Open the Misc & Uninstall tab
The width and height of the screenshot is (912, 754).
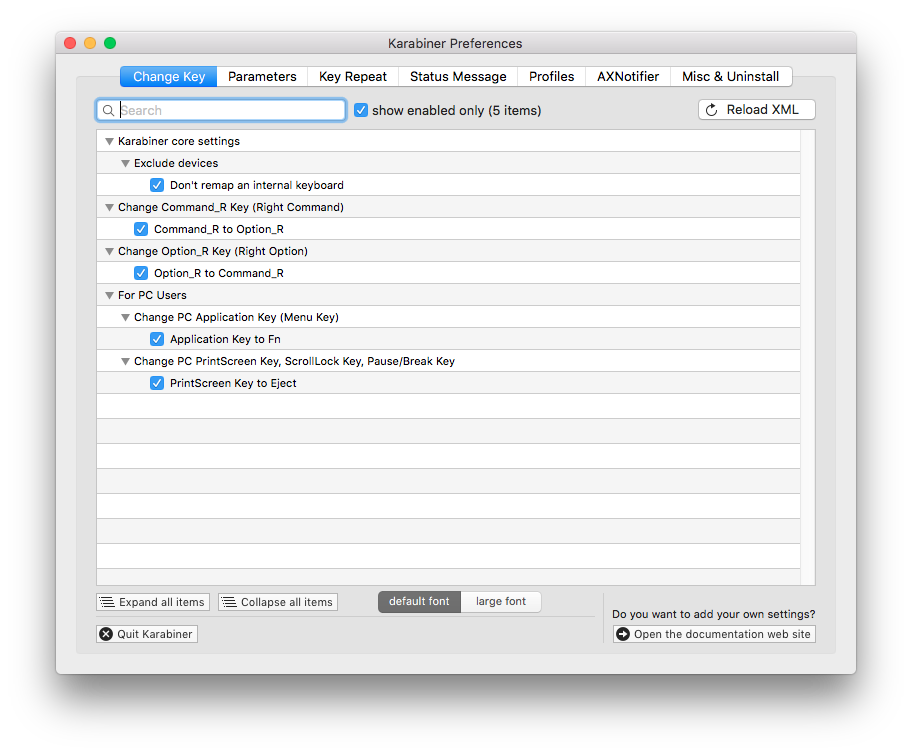tap(731, 77)
